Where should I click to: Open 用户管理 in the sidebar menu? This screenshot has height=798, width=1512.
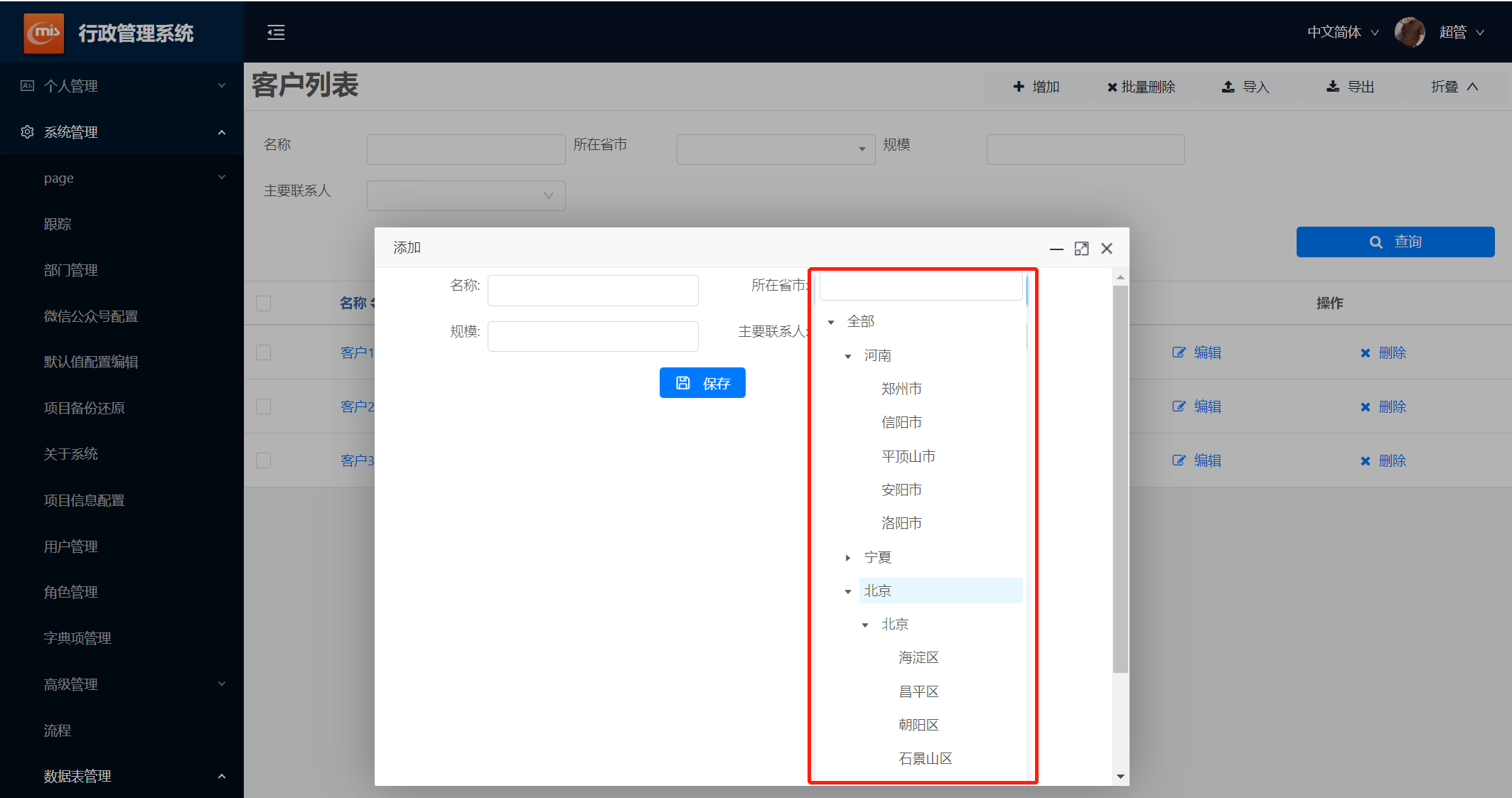coord(71,546)
